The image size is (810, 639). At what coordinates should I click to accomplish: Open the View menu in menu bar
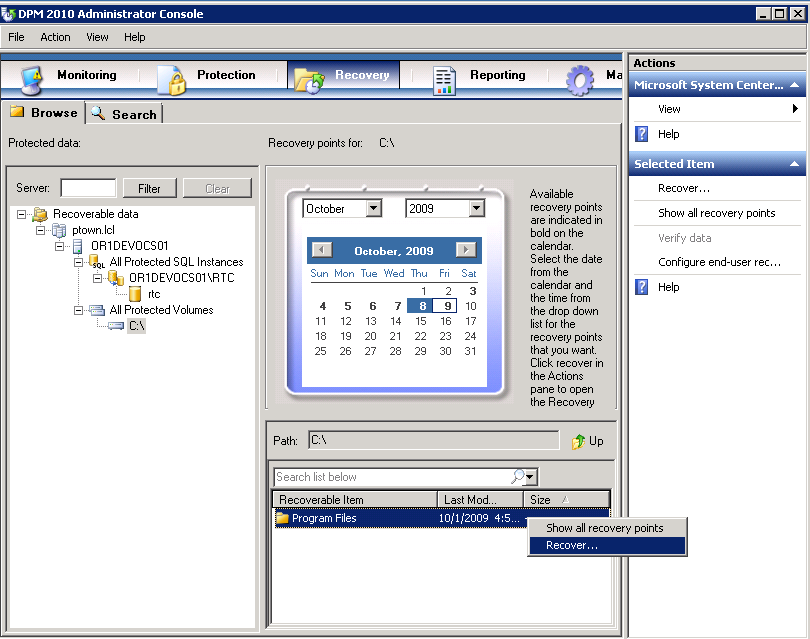97,37
